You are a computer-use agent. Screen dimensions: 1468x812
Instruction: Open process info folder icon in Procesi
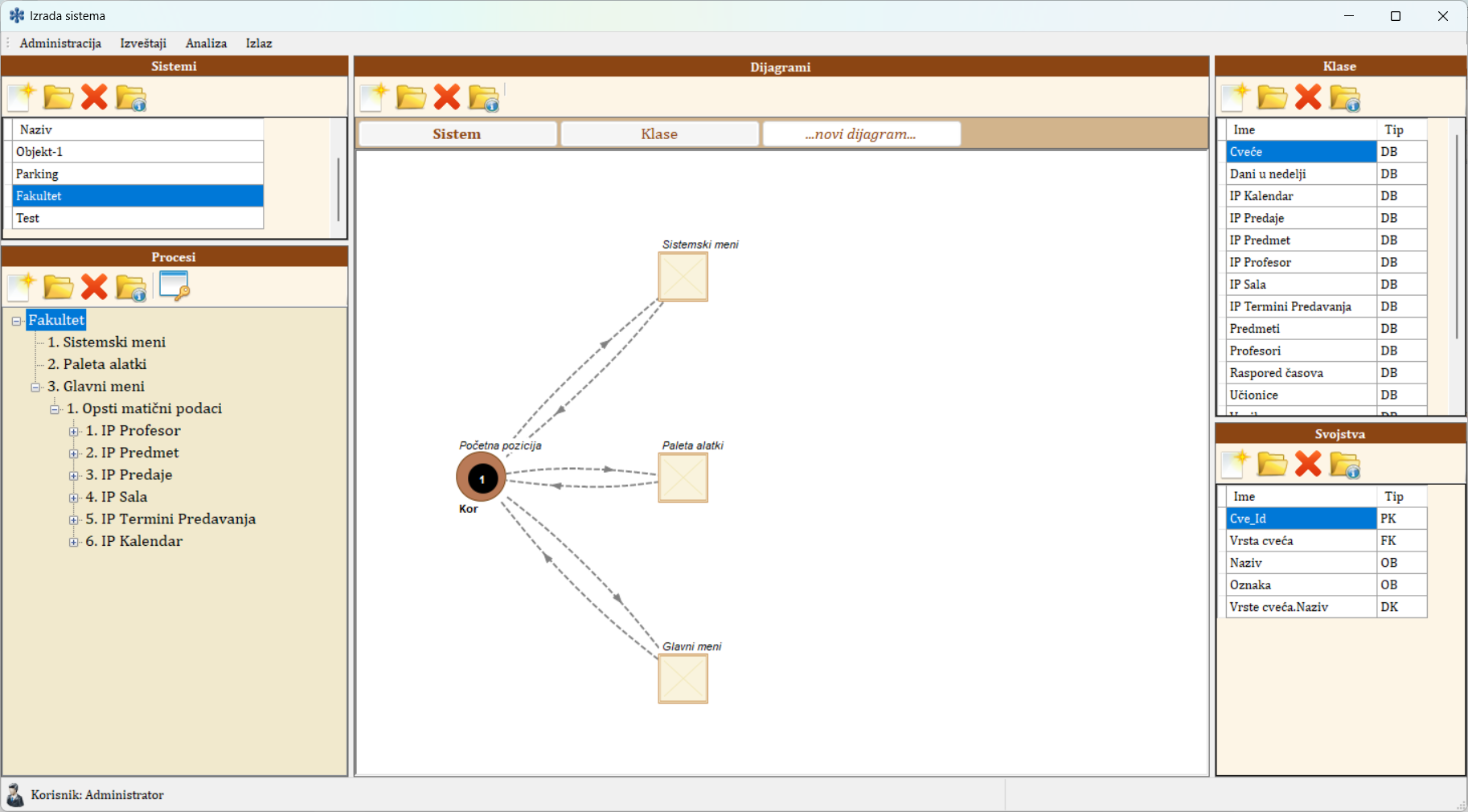tap(131, 288)
